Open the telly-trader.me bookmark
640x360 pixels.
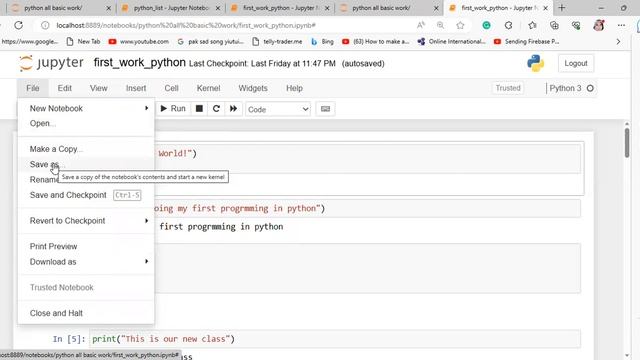coord(278,41)
